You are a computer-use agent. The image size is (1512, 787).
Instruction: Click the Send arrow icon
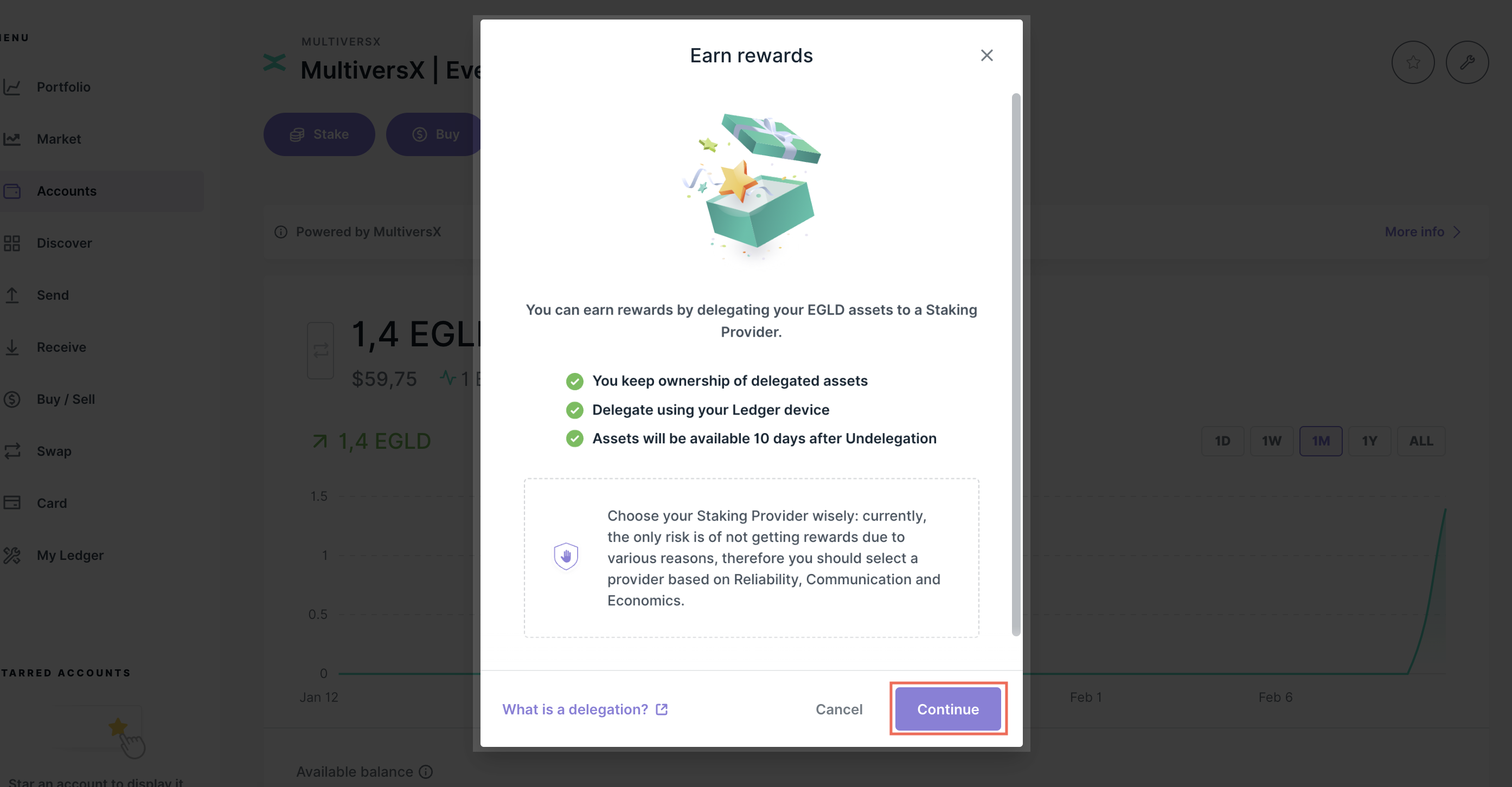tap(13, 295)
